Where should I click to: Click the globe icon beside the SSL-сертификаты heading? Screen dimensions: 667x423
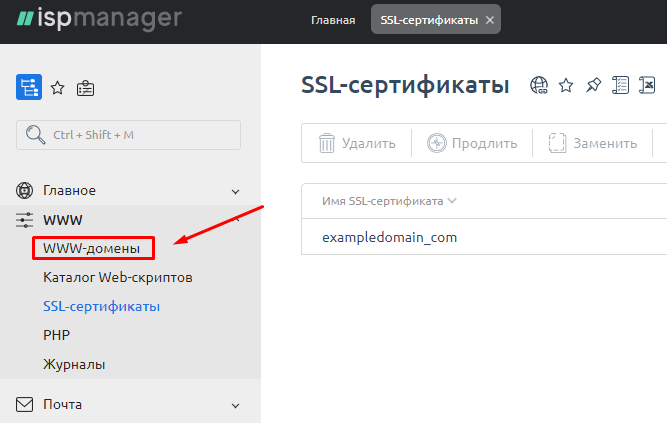click(x=540, y=86)
